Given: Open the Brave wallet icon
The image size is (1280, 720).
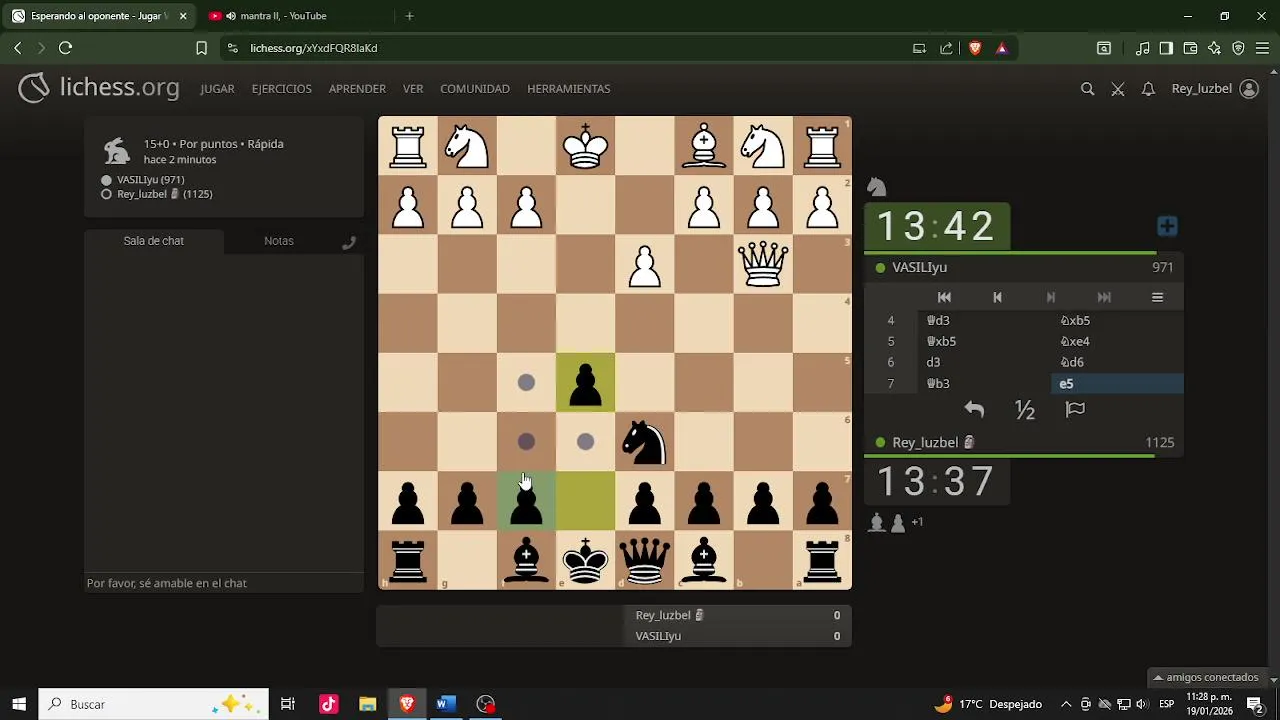Looking at the screenshot, I should [x=1190, y=48].
